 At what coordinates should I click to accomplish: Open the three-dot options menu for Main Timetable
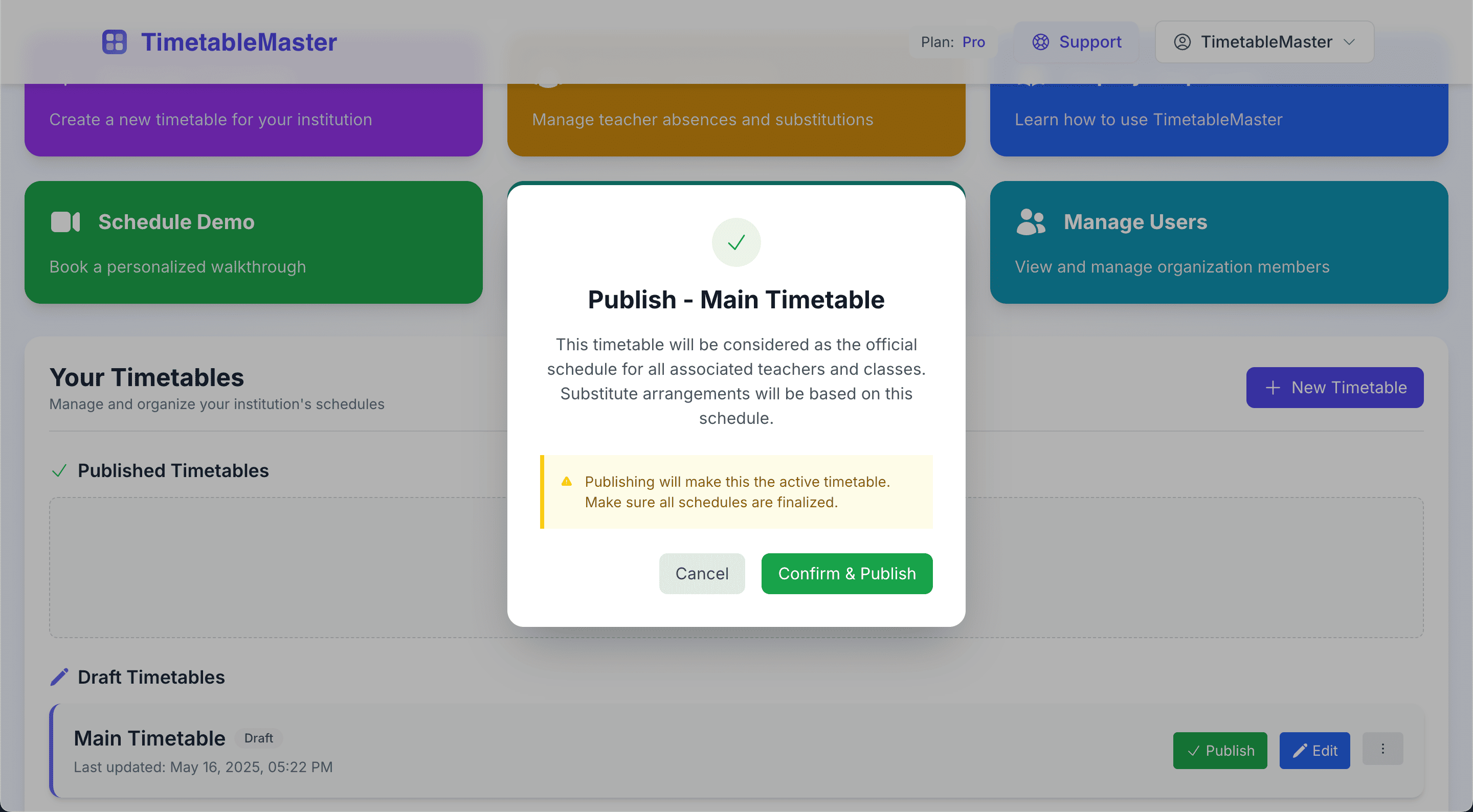(1382, 749)
